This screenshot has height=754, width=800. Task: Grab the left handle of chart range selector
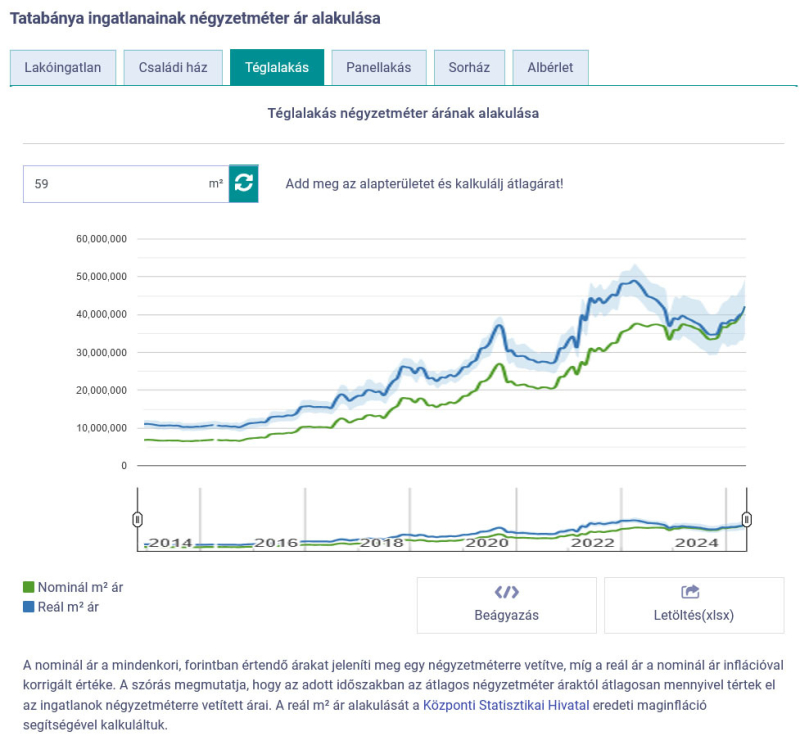(138, 518)
